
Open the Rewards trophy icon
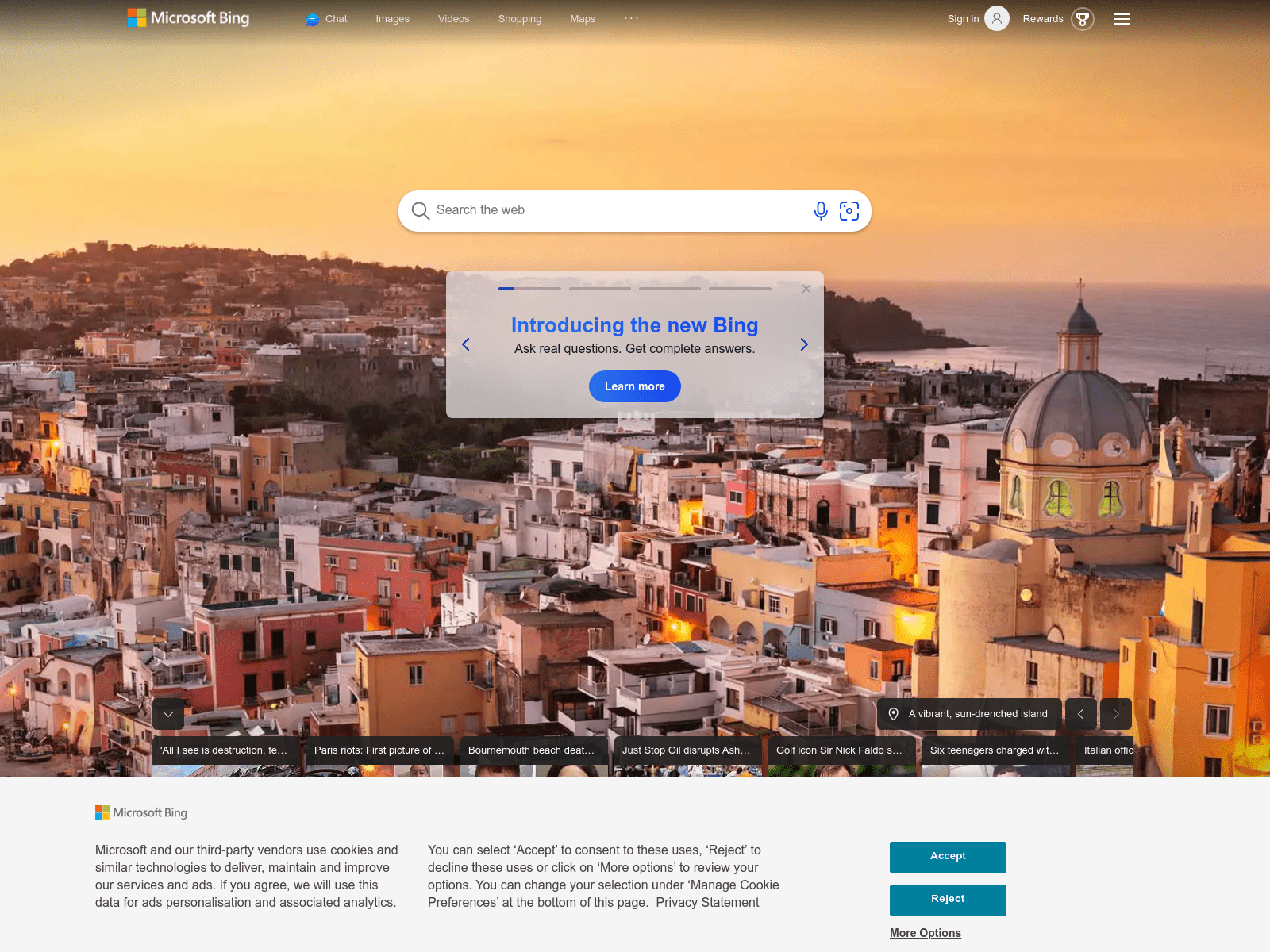(x=1083, y=19)
